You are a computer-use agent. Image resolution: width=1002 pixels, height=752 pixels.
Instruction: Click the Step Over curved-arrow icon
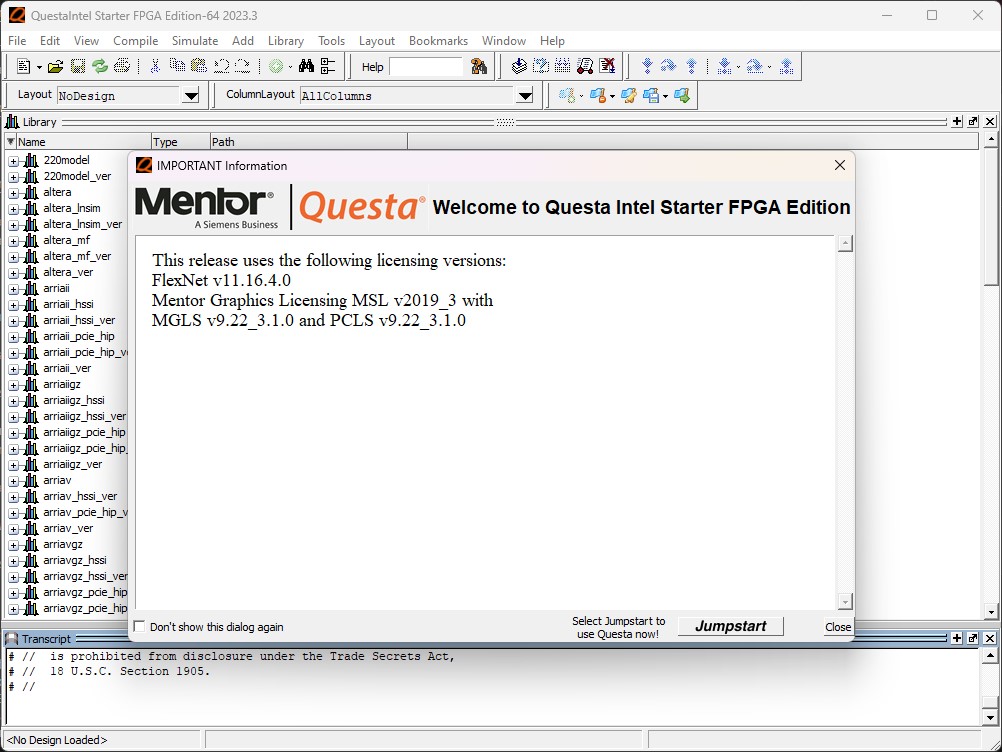click(668, 66)
